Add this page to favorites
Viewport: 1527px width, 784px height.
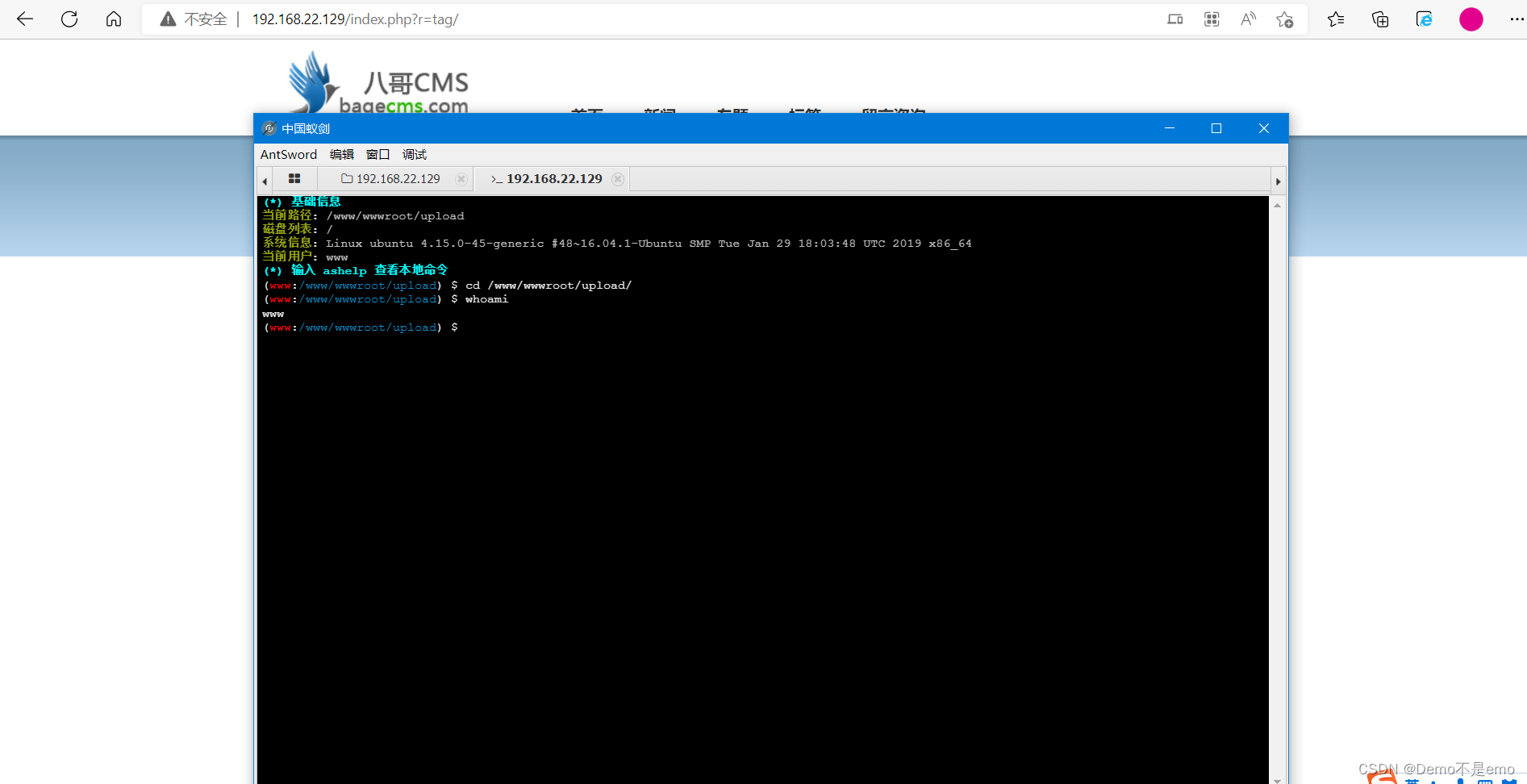[x=1285, y=19]
